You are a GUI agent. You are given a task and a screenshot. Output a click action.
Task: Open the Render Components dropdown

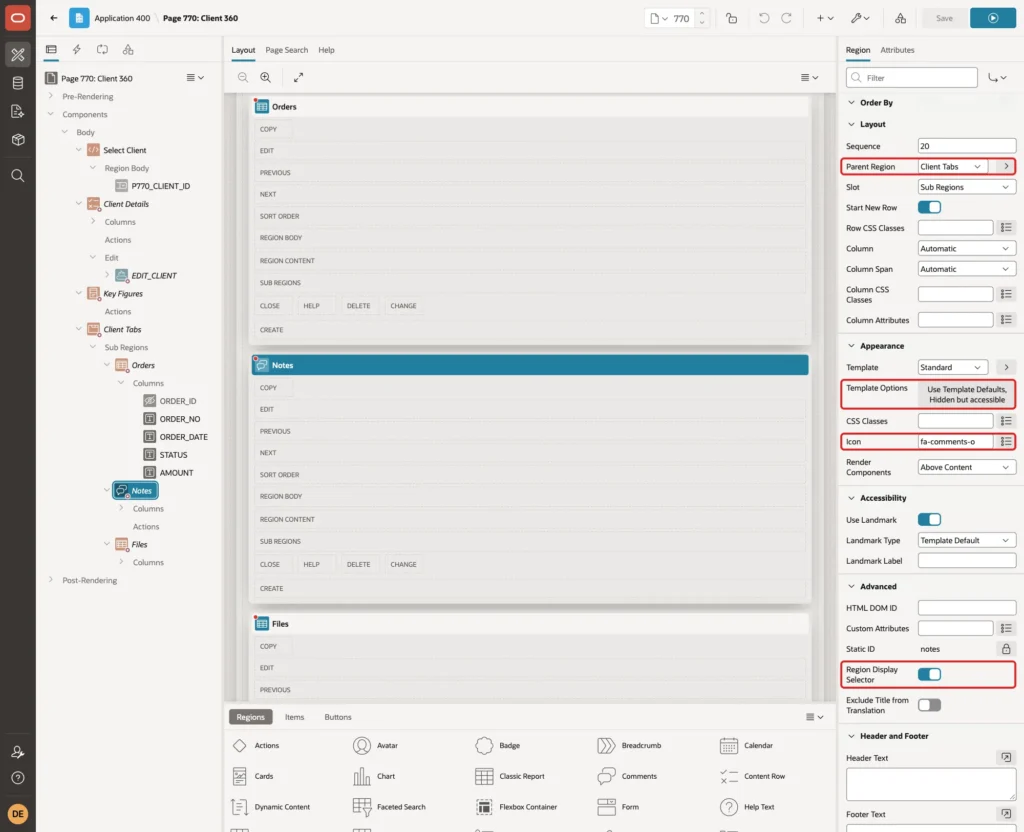click(x=967, y=467)
